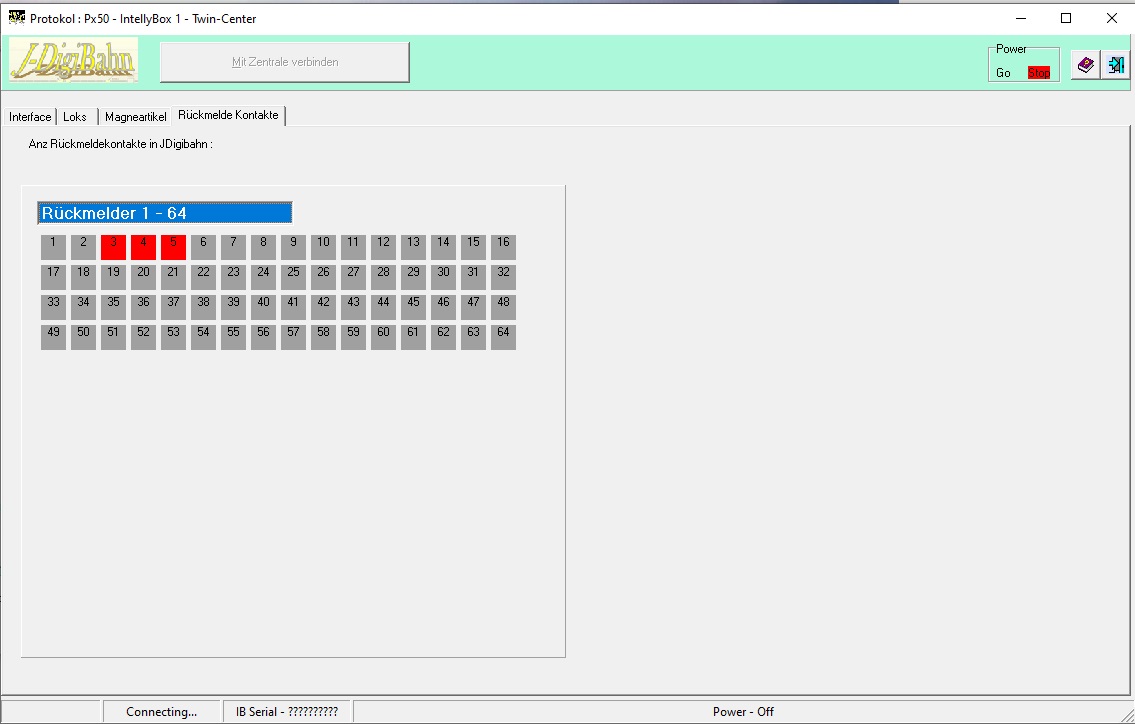The height and width of the screenshot is (724, 1135).
Task: Click feedback contact 64
Action: (503, 337)
